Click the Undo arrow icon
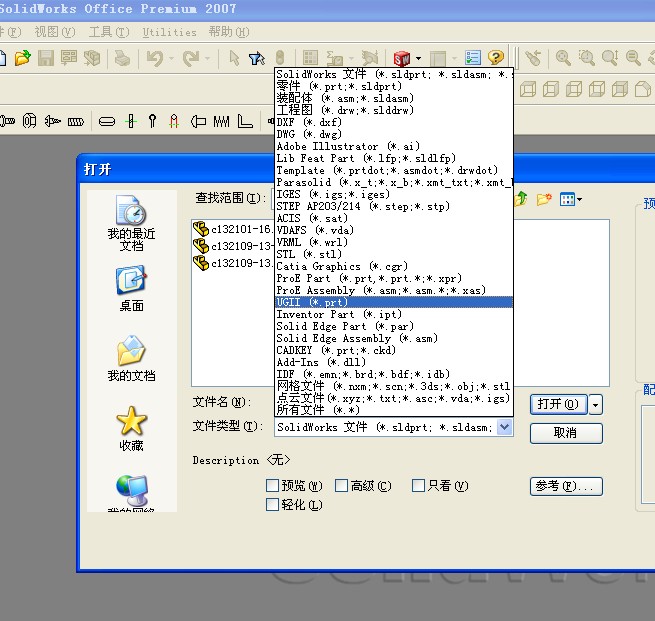The width and height of the screenshot is (655, 621). [x=155, y=58]
